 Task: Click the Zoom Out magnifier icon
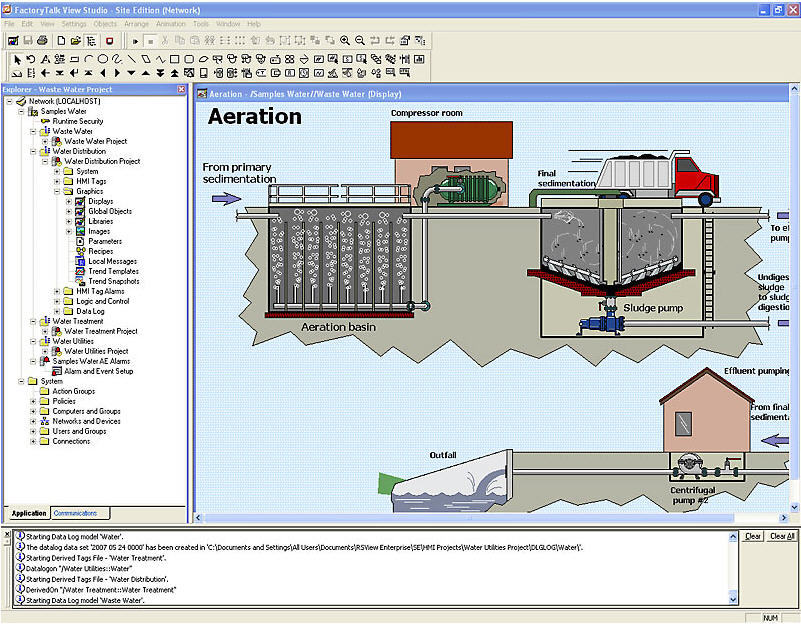click(x=360, y=41)
